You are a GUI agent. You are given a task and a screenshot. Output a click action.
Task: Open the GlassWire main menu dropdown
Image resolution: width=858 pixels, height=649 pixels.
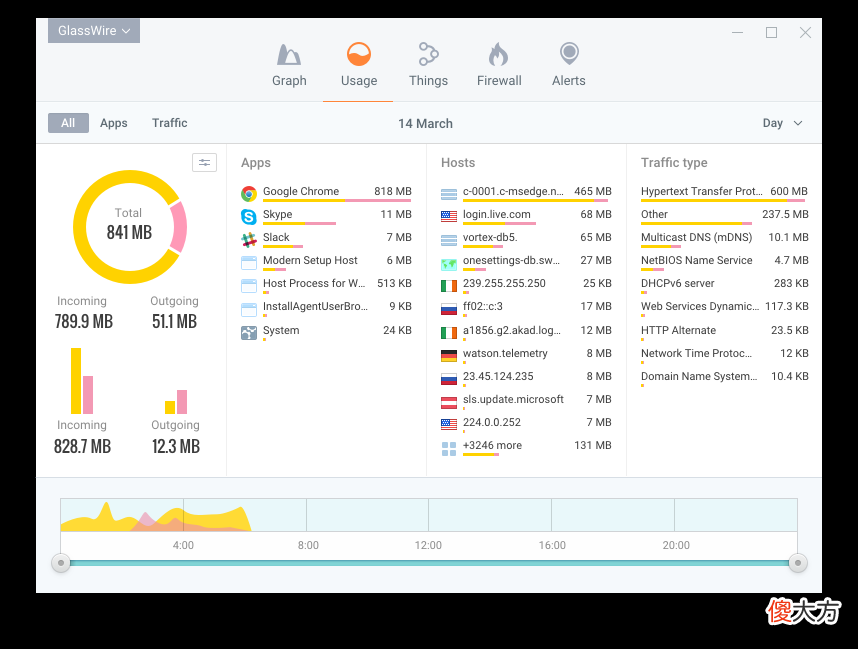(94, 31)
